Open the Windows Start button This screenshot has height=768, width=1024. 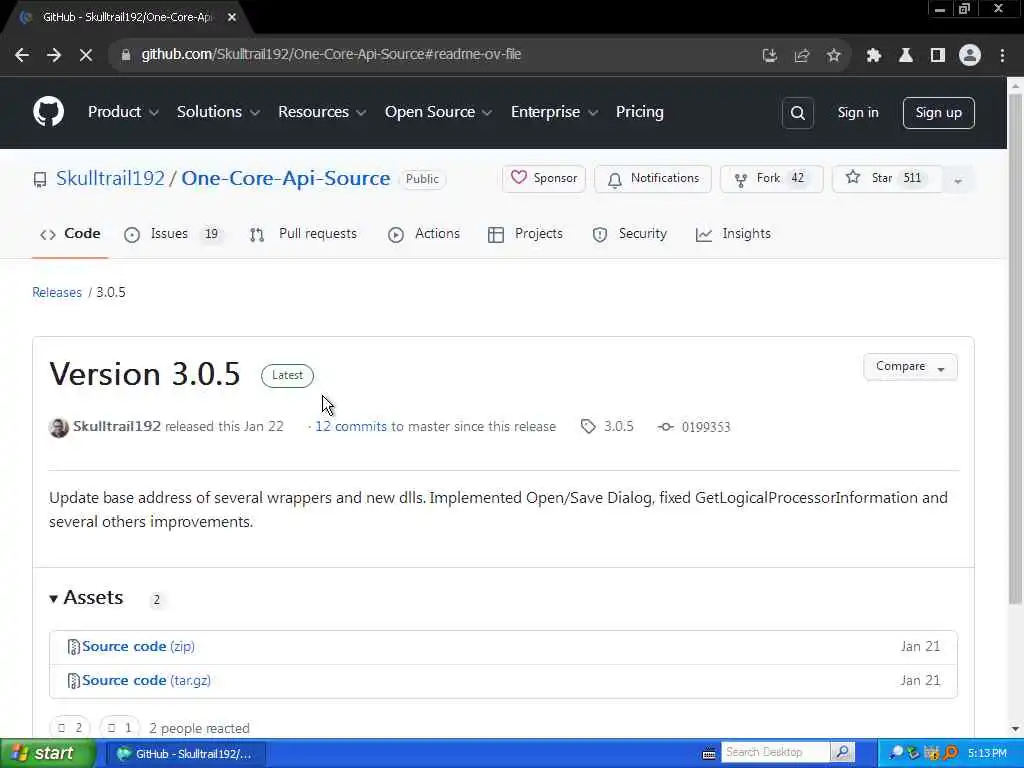pyautogui.click(x=48, y=754)
